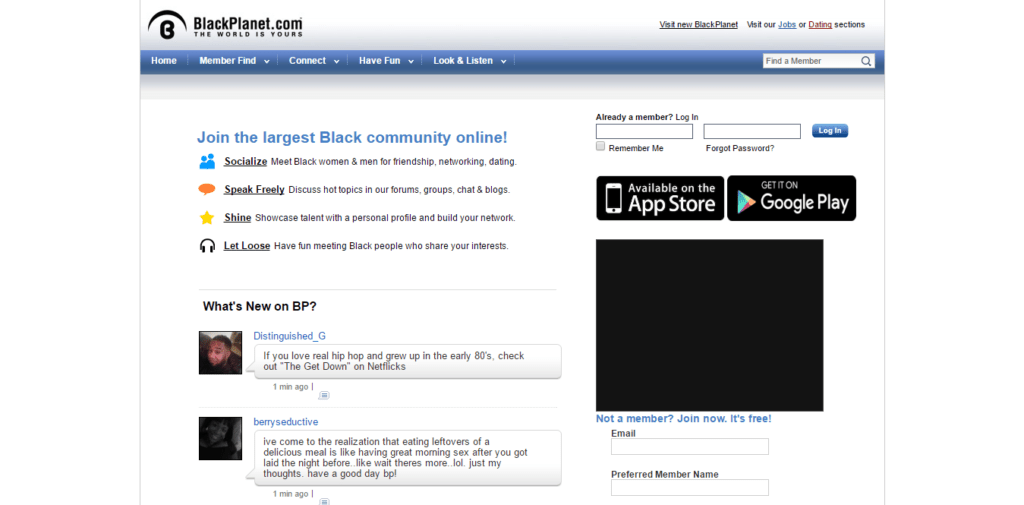Click berryseductive's profile photo
The height and width of the screenshot is (505, 1024).
point(220,438)
